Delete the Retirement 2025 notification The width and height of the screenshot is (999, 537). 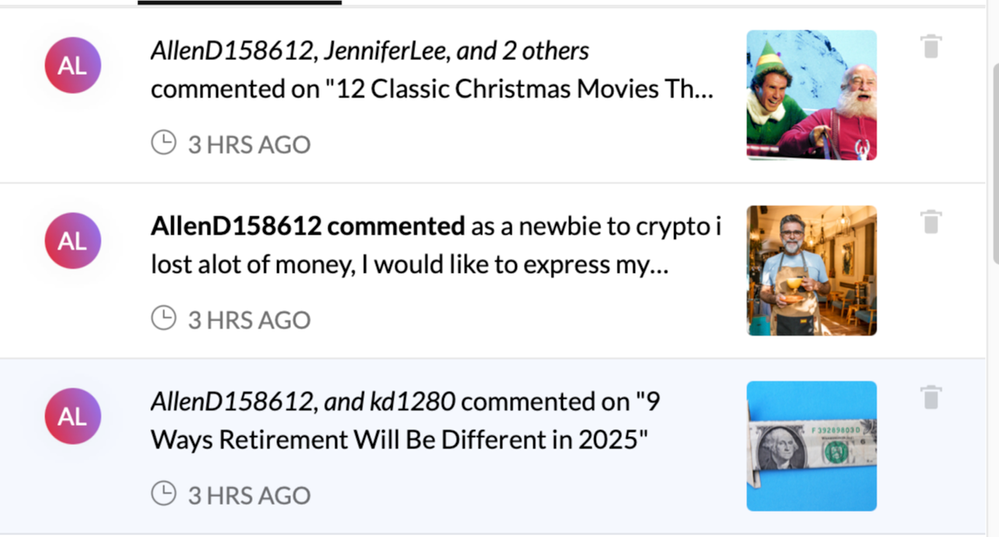tap(931, 398)
